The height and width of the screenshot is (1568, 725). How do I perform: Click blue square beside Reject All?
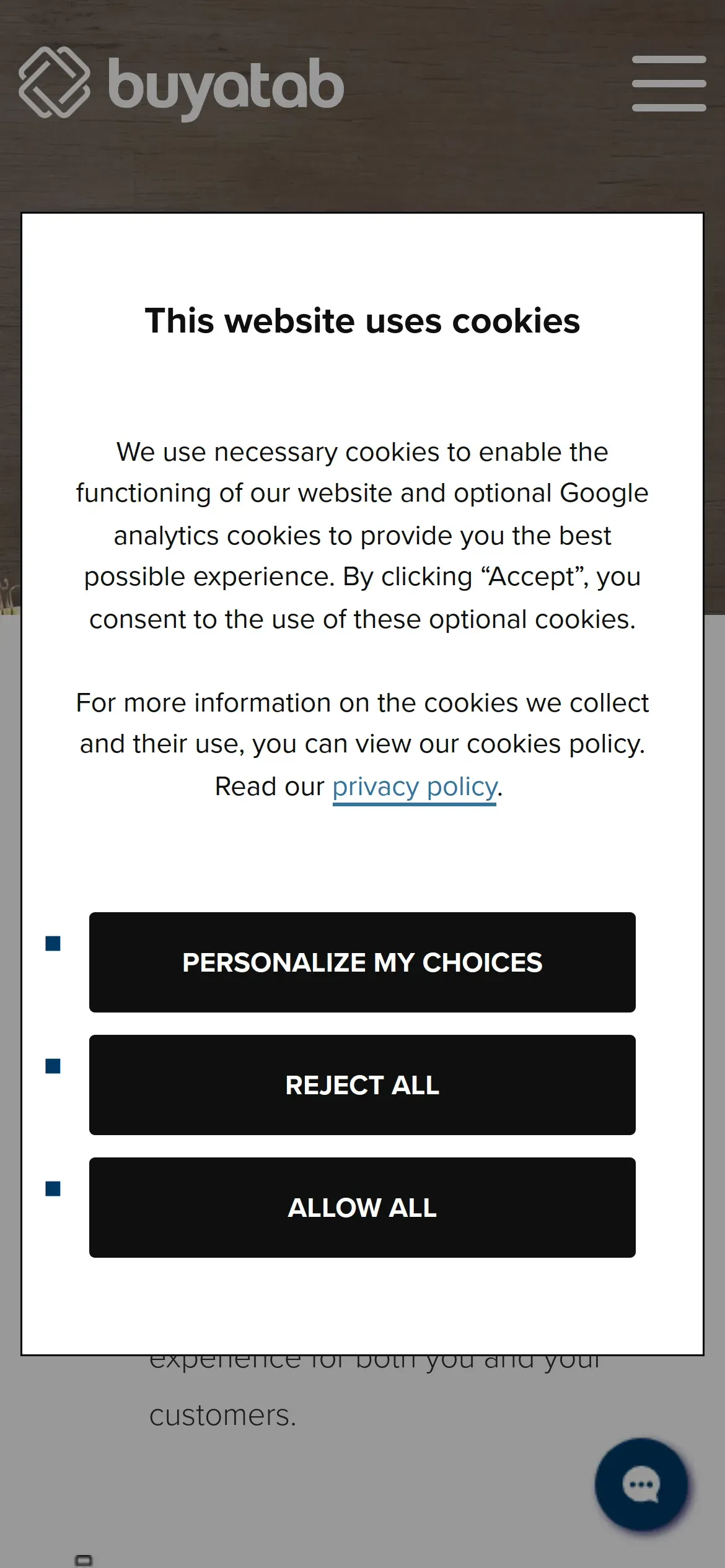pos(53,1066)
